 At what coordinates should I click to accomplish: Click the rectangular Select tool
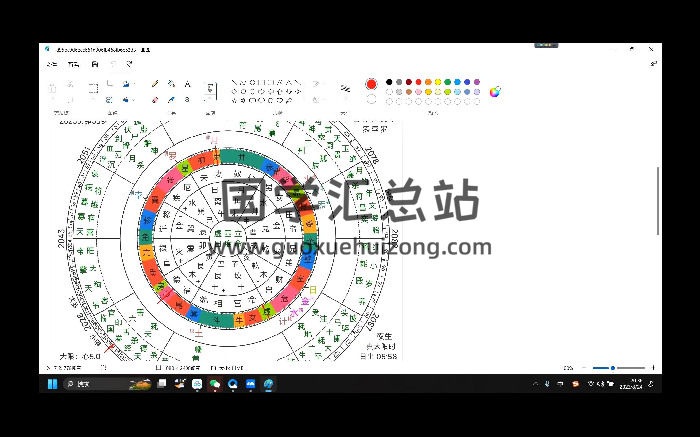pyautogui.click(x=93, y=88)
